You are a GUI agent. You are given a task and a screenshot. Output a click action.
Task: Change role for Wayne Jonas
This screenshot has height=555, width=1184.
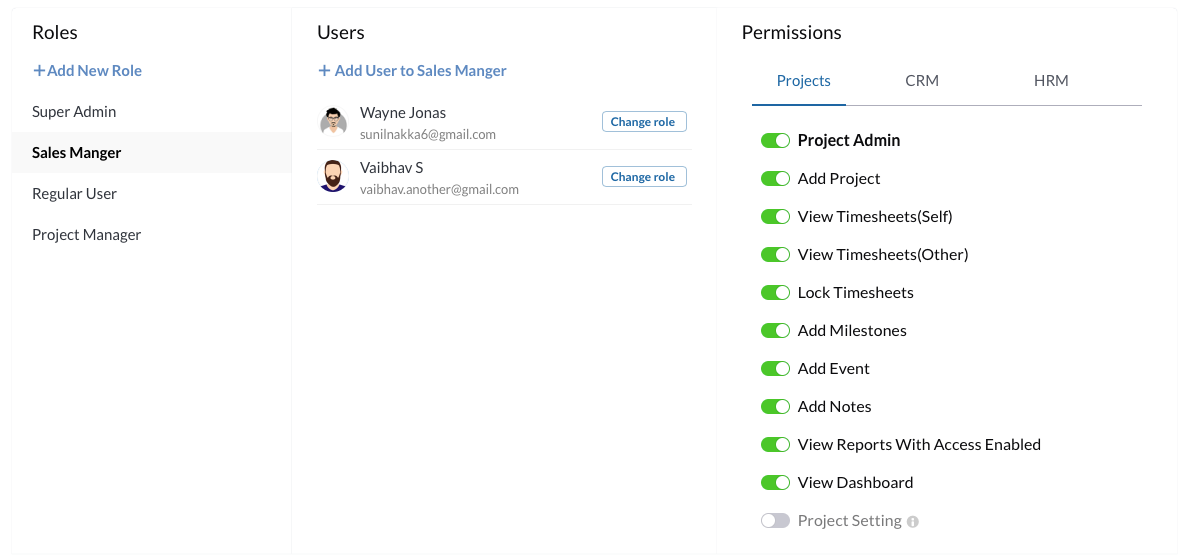coord(643,122)
